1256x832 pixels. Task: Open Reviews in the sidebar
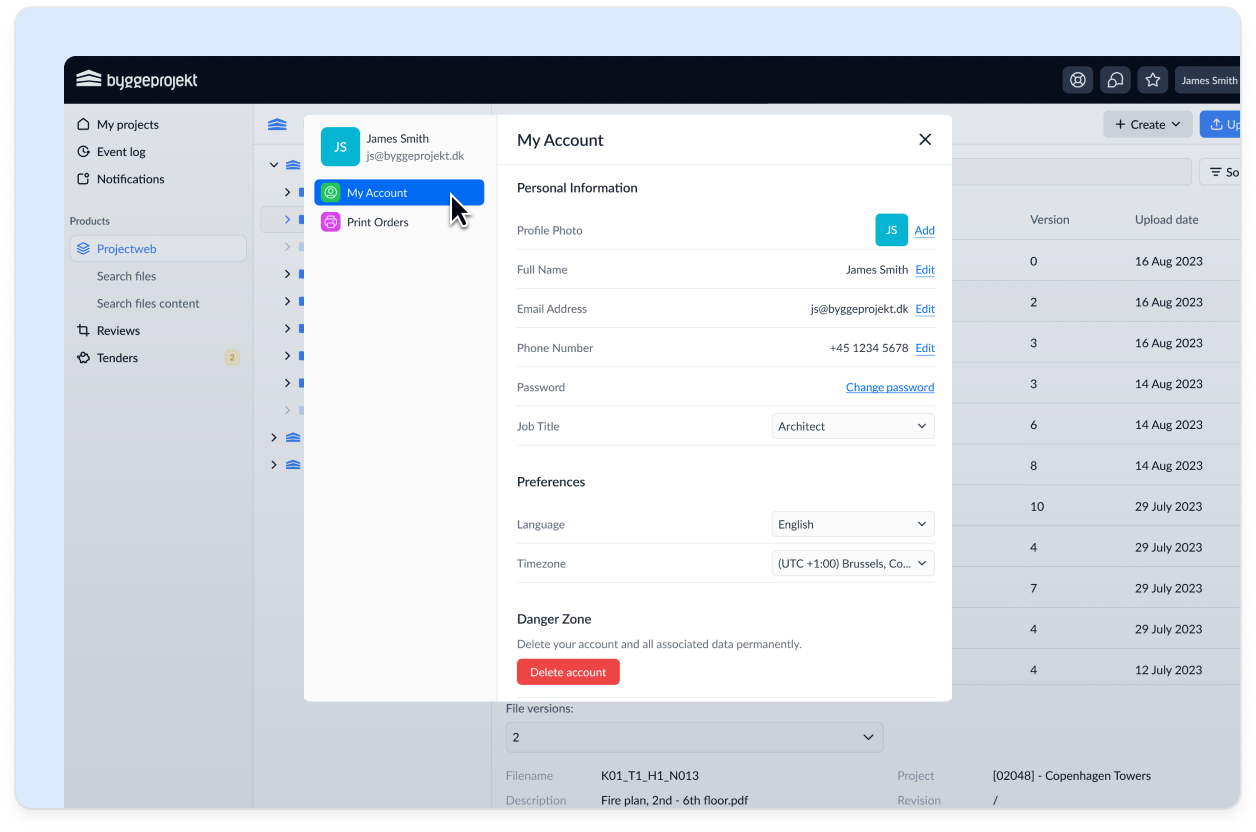(x=118, y=331)
